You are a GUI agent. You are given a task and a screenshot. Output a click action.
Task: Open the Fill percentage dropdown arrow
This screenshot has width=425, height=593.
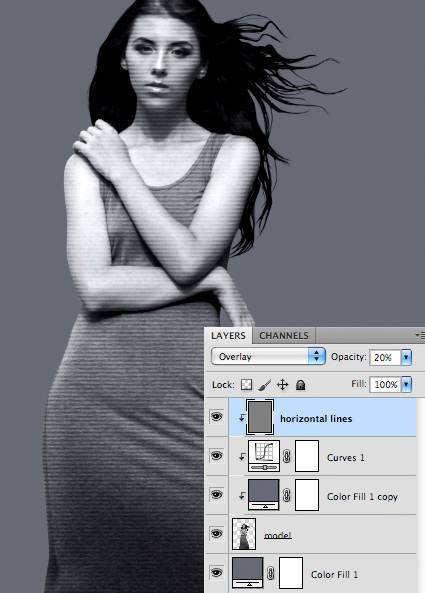[406, 385]
